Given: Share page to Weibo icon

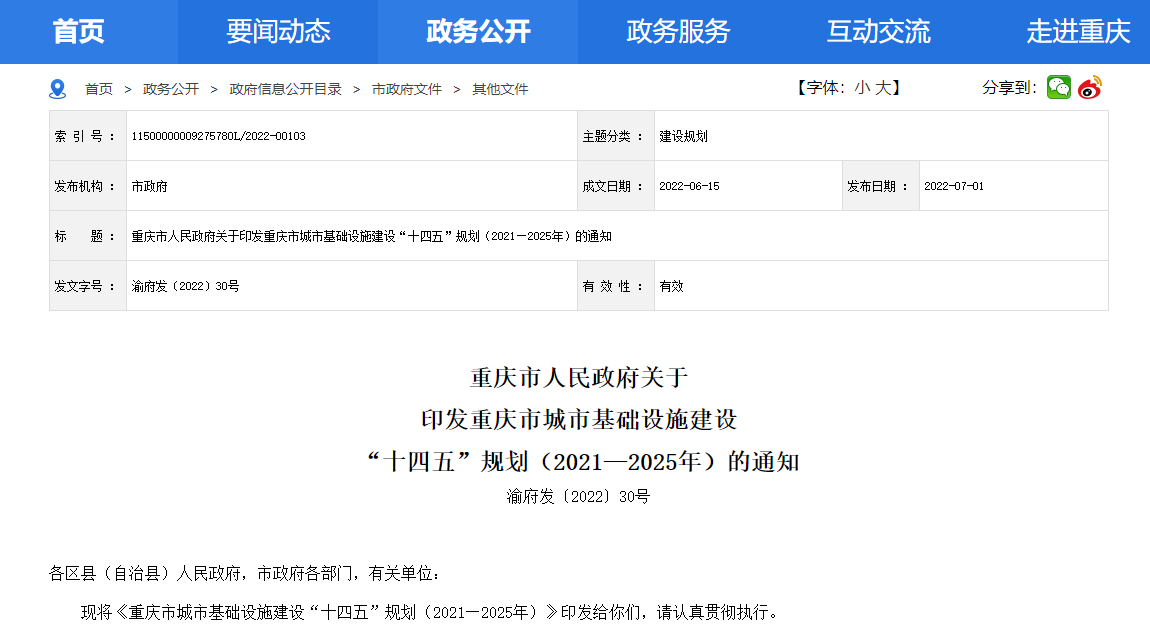Looking at the screenshot, I should (x=1090, y=88).
